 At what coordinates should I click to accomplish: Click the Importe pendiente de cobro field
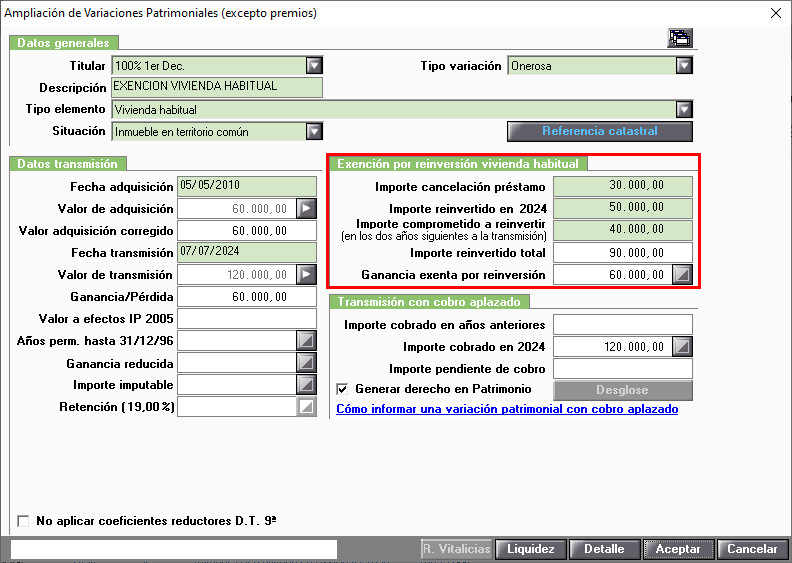click(x=623, y=369)
